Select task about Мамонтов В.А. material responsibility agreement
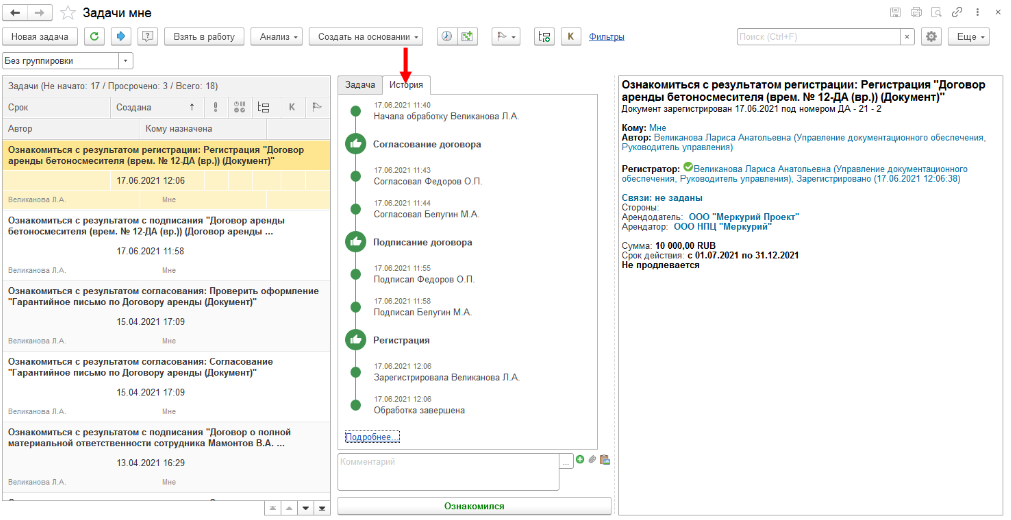The width and height of the screenshot is (1011, 520). [166, 457]
